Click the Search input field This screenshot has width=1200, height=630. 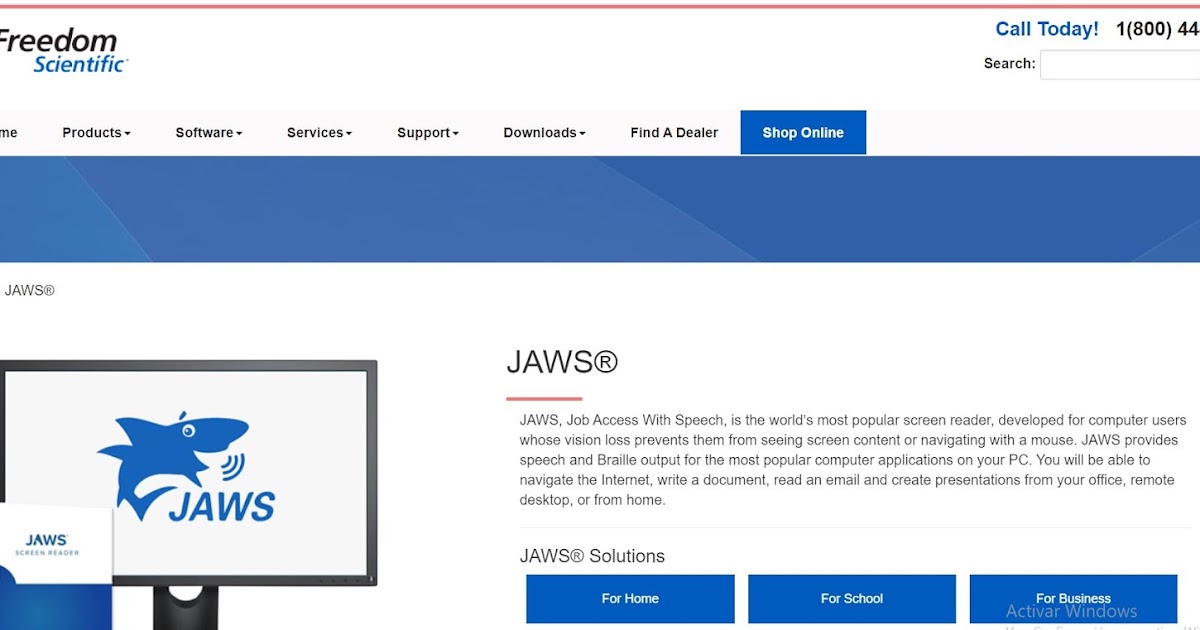[x=1120, y=64]
